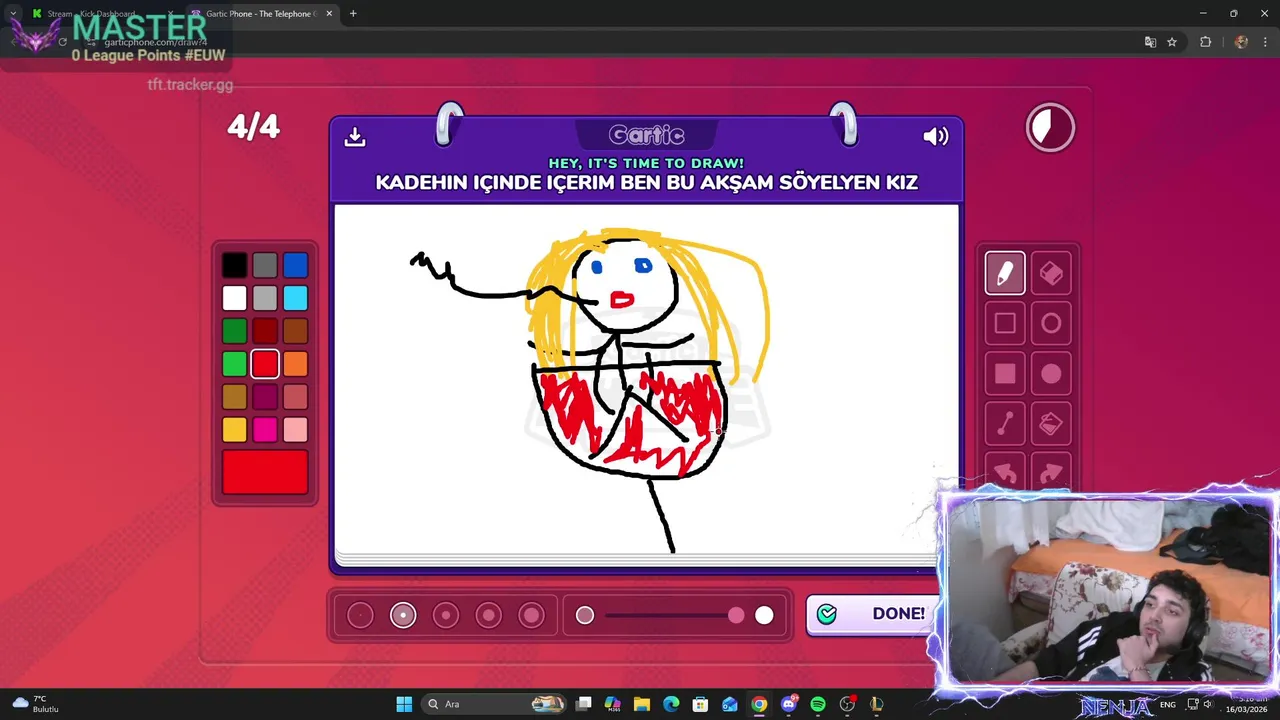This screenshot has height=720, width=1280.
Task: Pick the orange color swatch
Action: click(x=295, y=364)
